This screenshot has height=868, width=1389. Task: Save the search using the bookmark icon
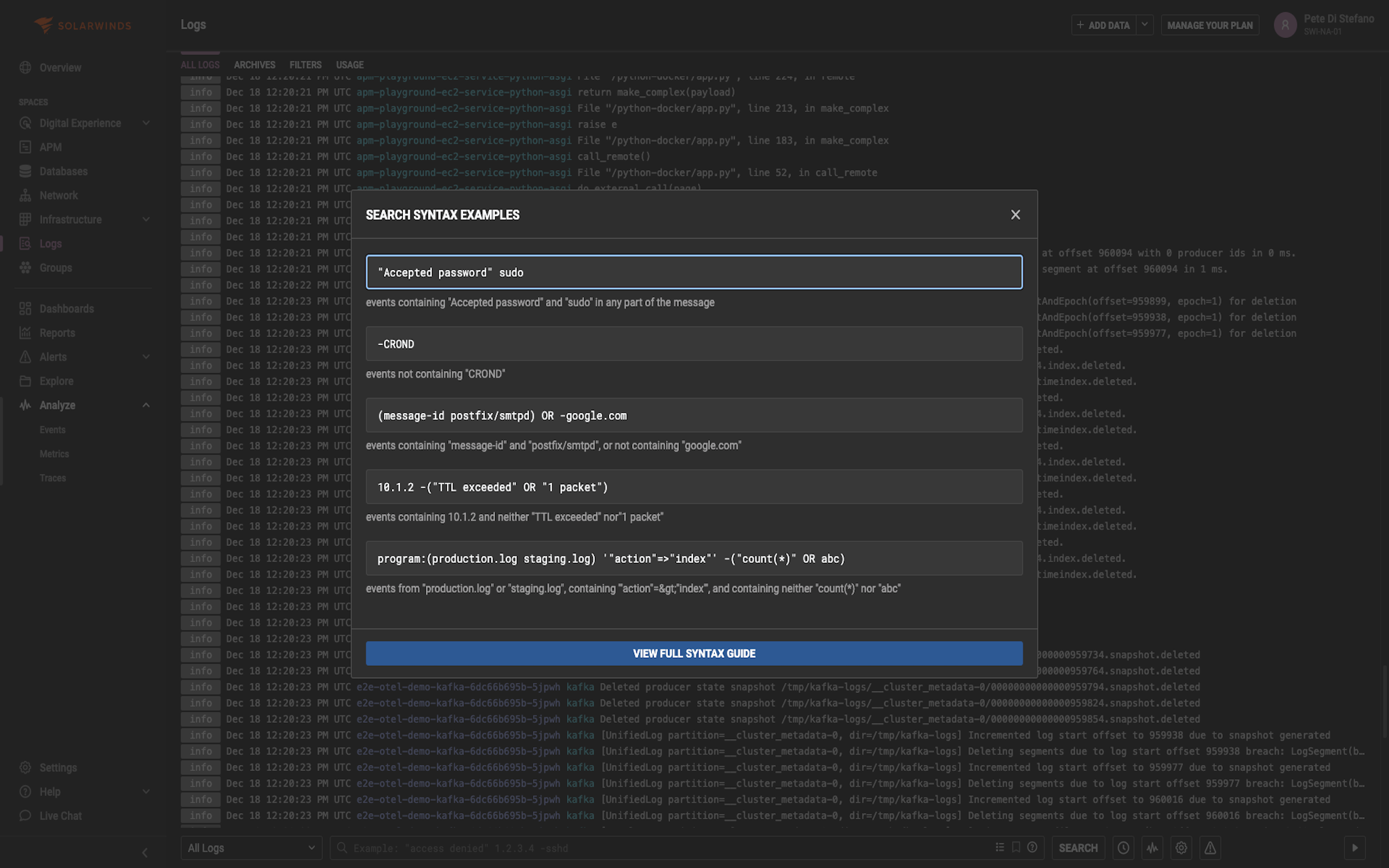pyautogui.click(x=1015, y=848)
